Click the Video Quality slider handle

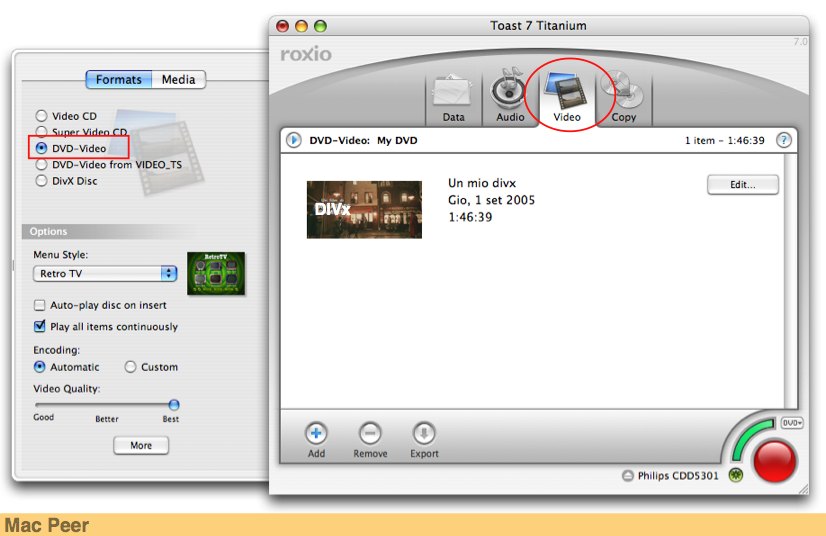point(174,405)
